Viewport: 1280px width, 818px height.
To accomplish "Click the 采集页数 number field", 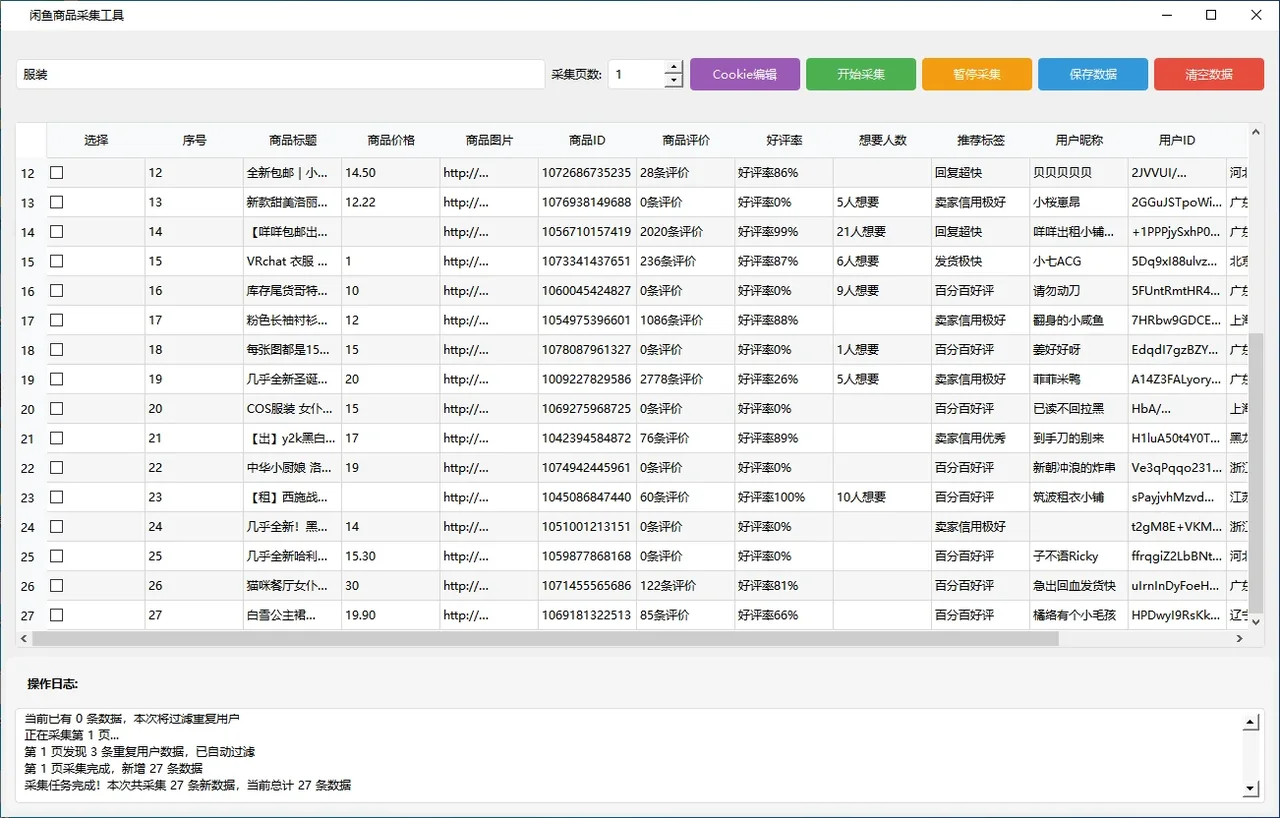I will point(637,74).
